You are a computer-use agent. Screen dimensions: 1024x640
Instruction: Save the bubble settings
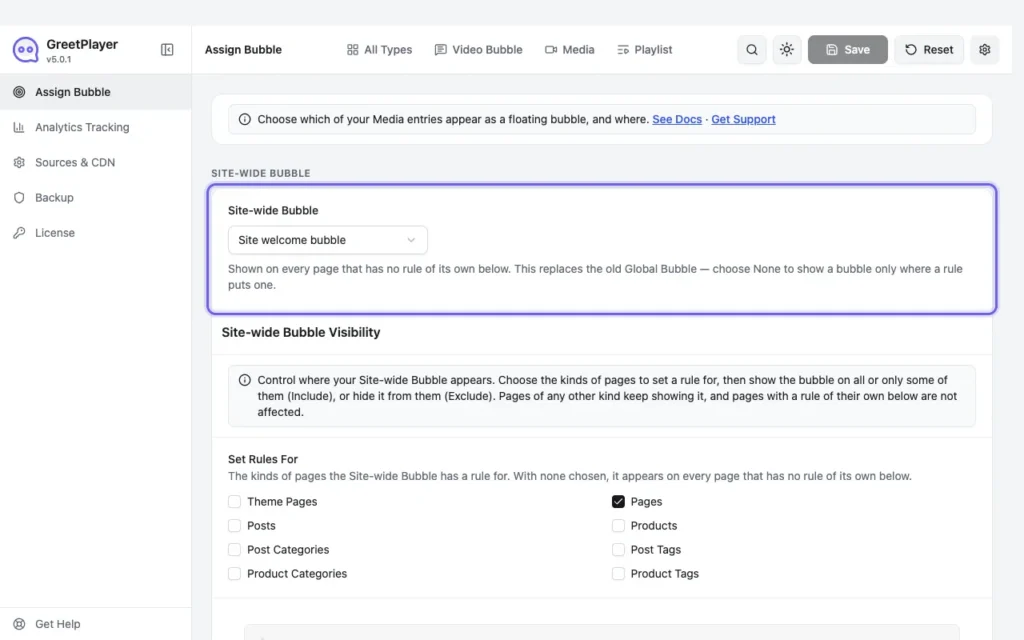click(848, 50)
